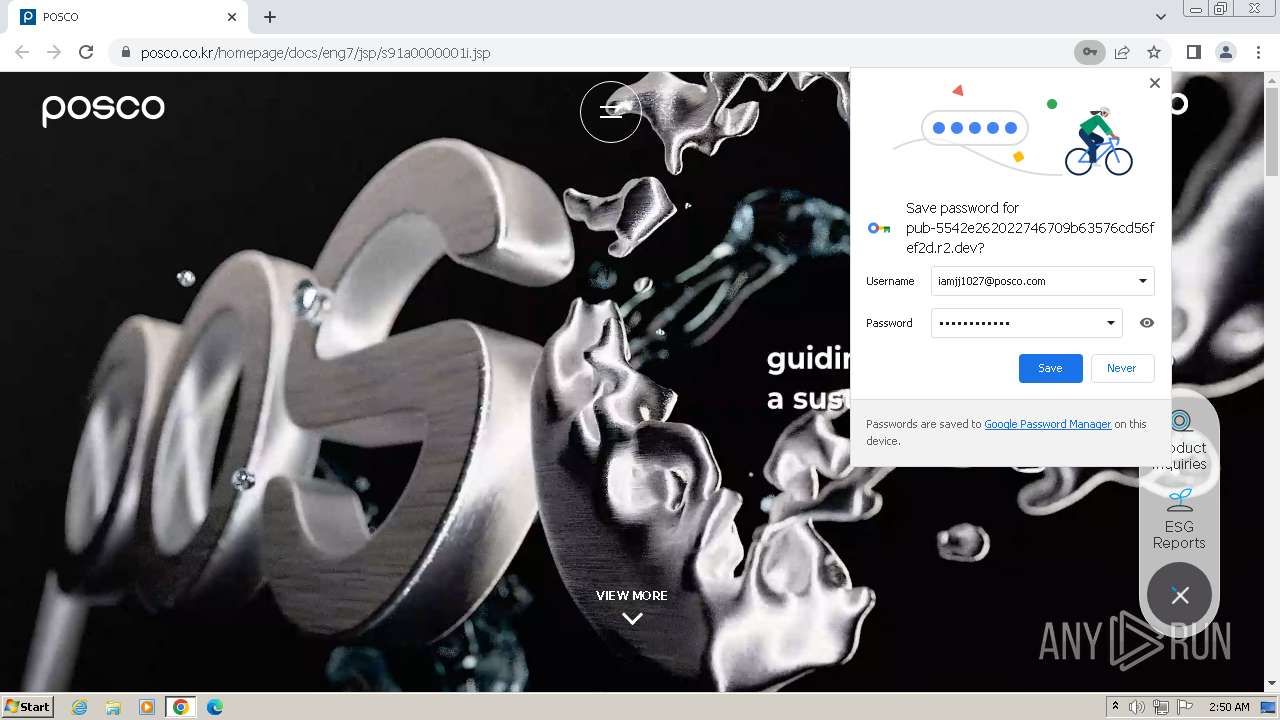Click the volume speaker tray icon

1137,707
